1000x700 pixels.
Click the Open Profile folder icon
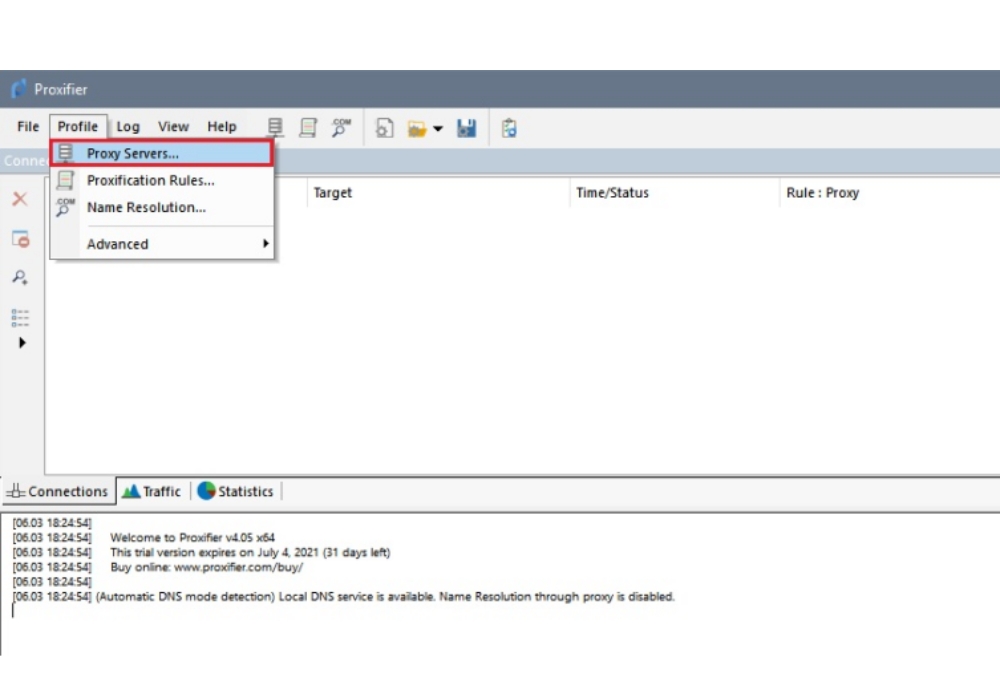pyautogui.click(x=417, y=129)
